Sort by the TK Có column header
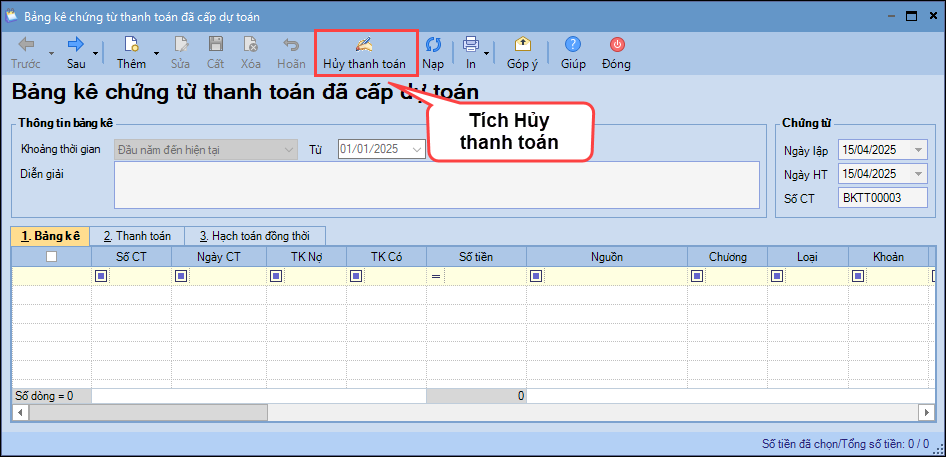Image resolution: width=946 pixels, height=457 pixels. pos(387,257)
